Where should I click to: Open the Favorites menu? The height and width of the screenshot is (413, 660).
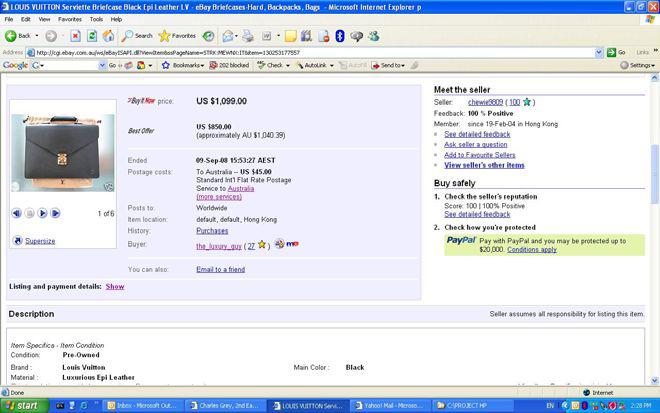tap(70, 19)
